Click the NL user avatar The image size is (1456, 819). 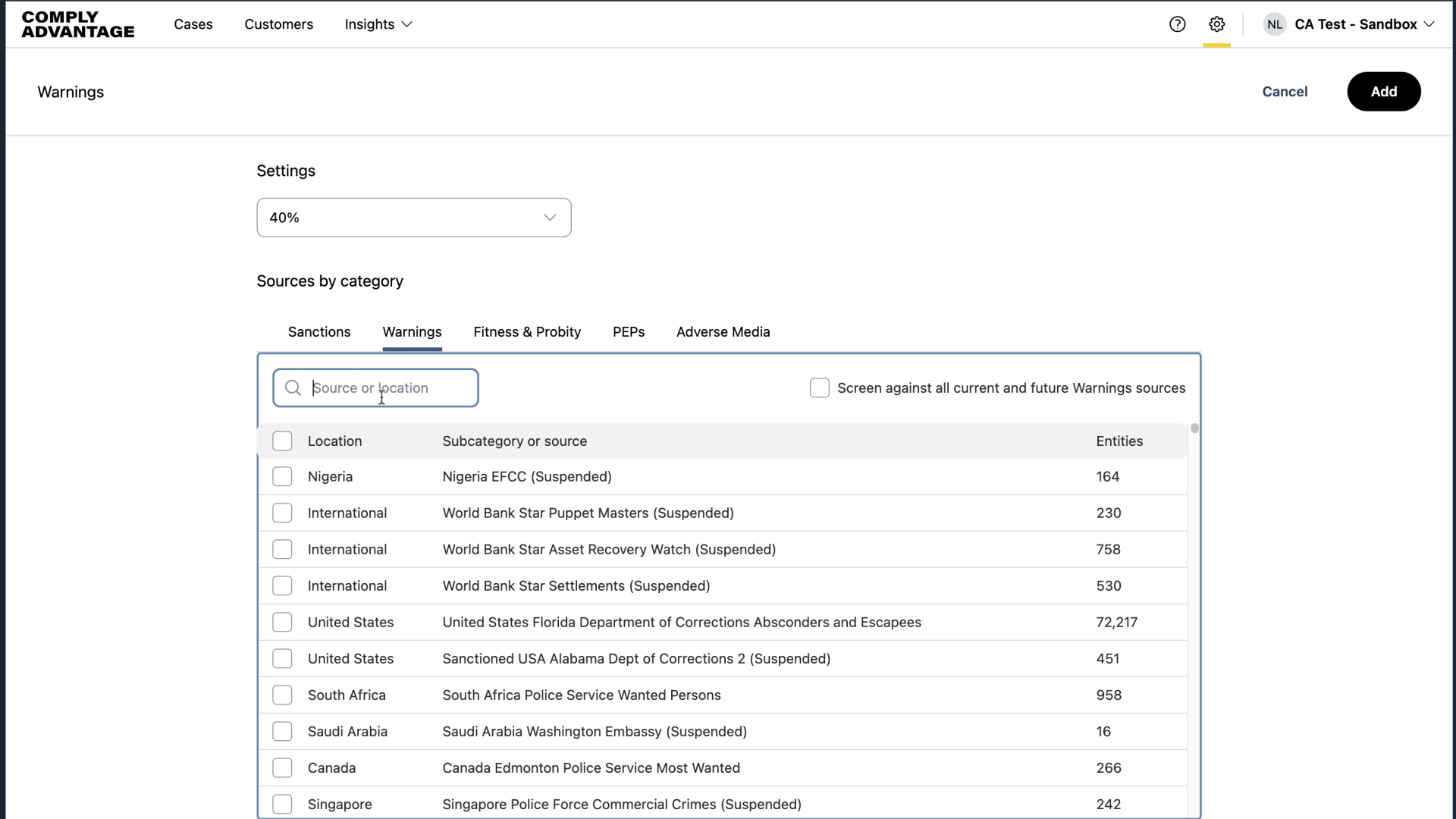pyautogui.click(x=1275, y=24)
